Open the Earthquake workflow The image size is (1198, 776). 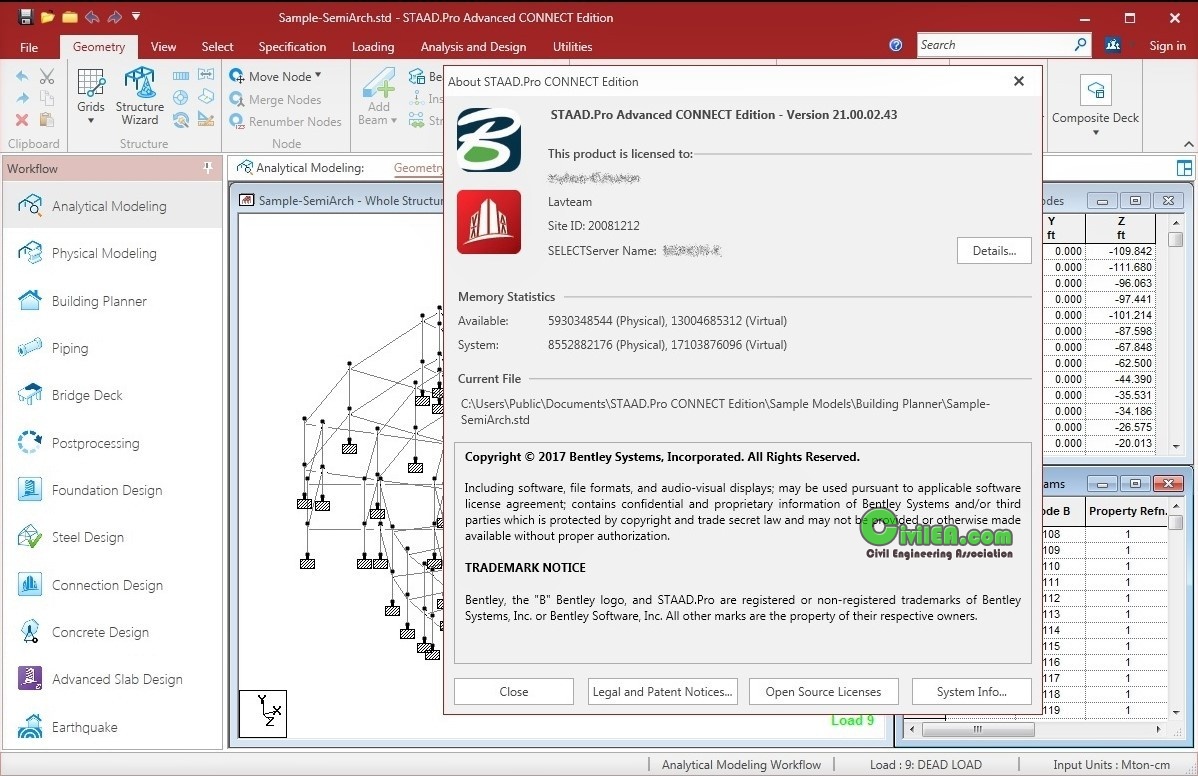(112, 727)
